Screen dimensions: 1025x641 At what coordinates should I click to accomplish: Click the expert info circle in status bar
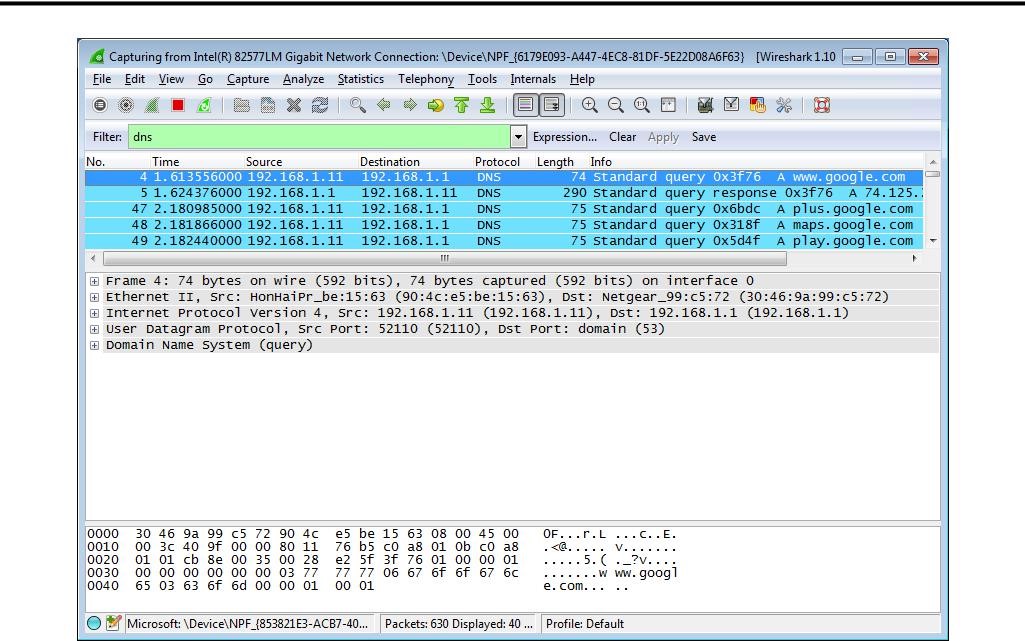[94, 623]
